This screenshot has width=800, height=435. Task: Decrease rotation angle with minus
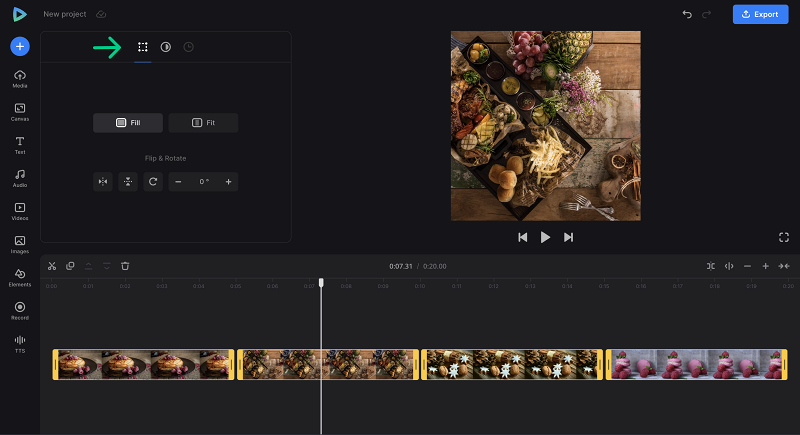point(178,182)
